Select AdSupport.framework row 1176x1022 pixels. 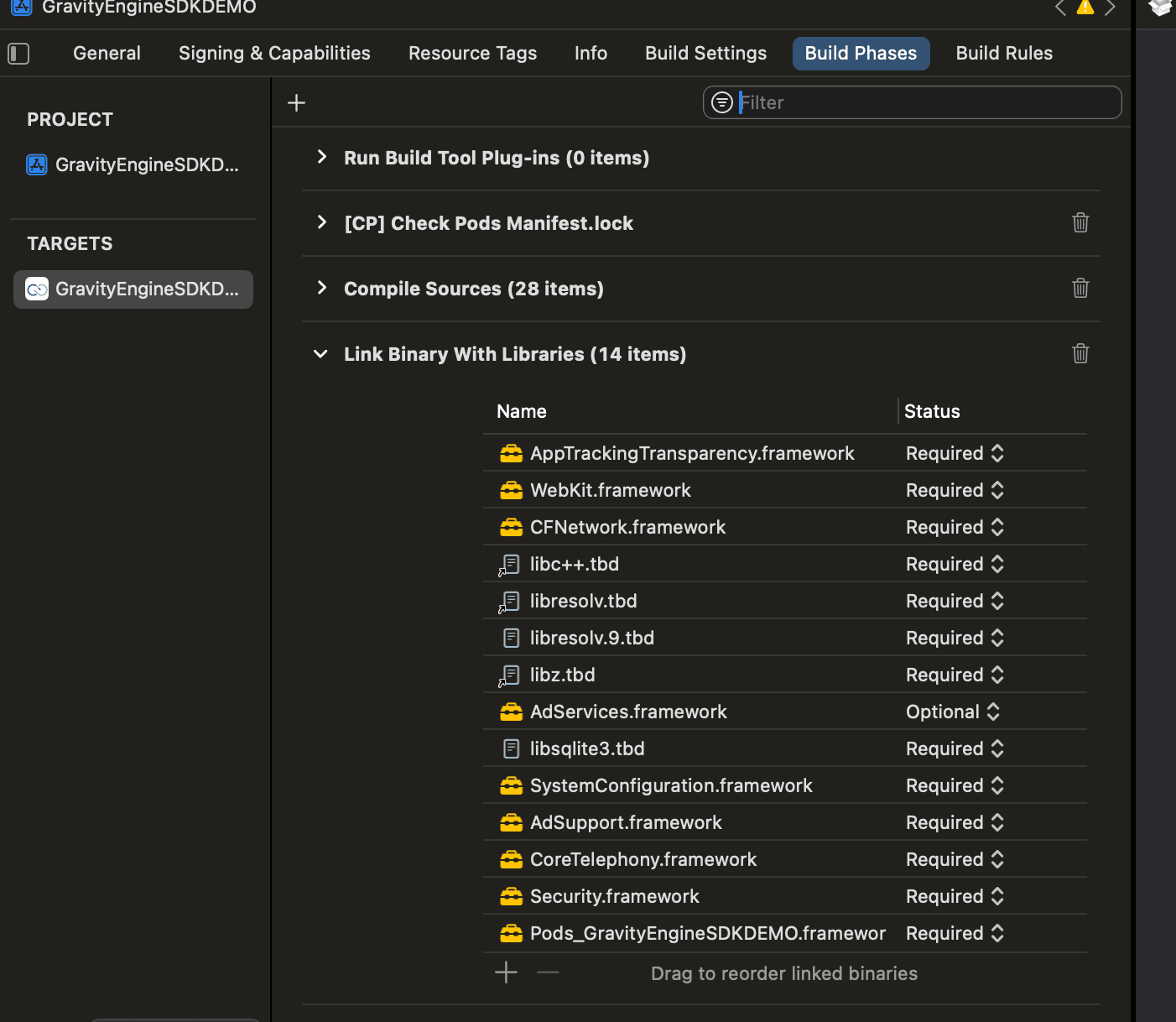785,823
